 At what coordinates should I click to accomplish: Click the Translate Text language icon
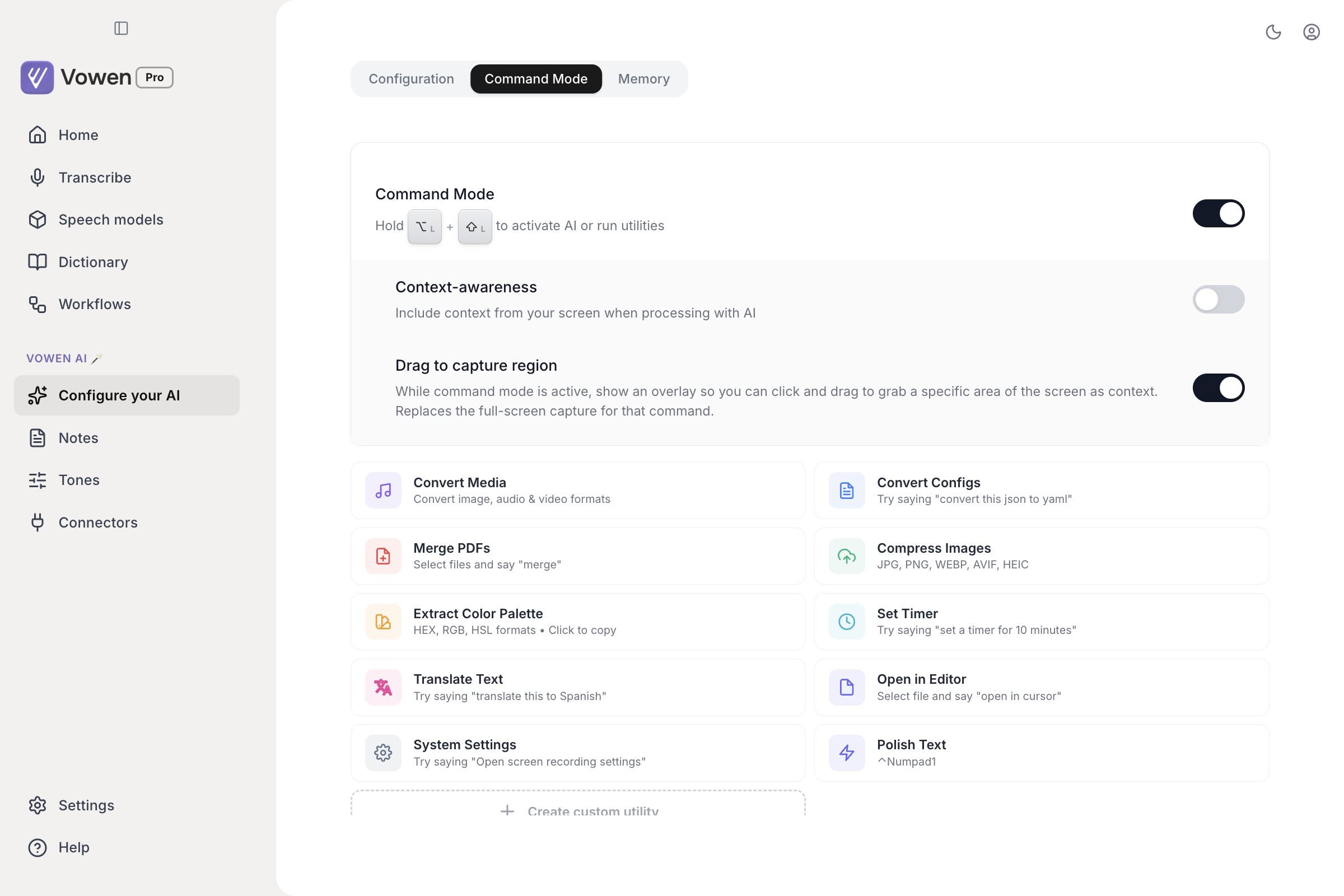[x=383, y=688]
